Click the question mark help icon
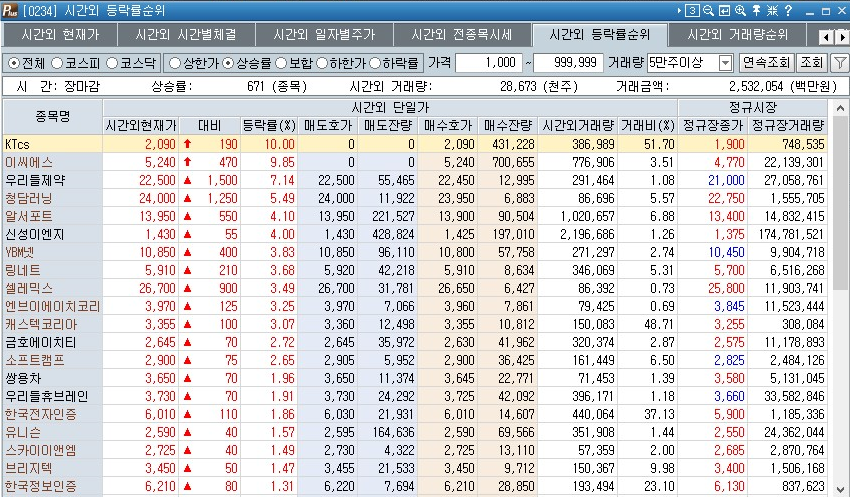 [788, 10]
